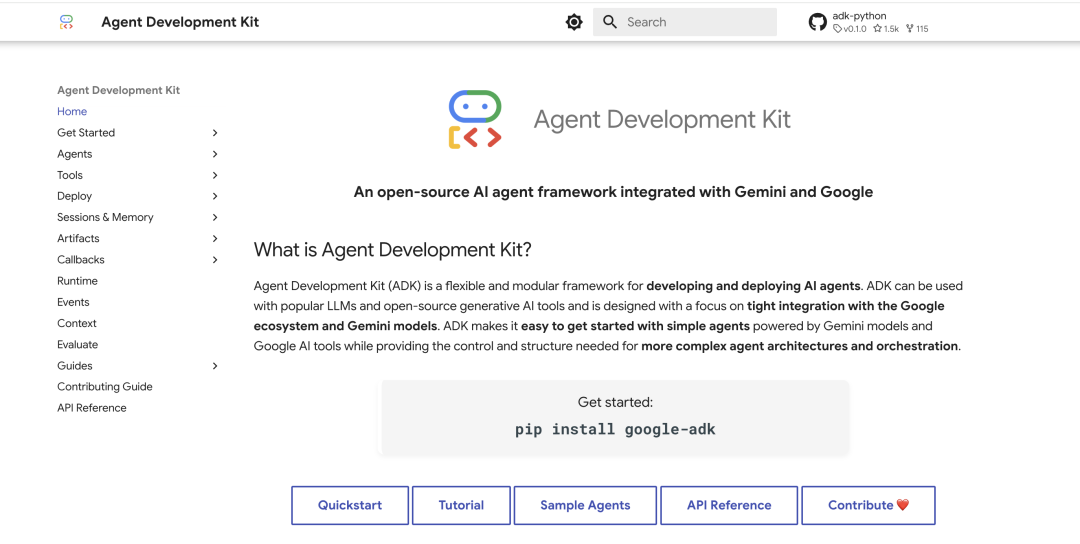Viewport: 1080px width, 544px height.
Task: Go to the Home page link
Action: pyautogui.click(x=72, y=112)
